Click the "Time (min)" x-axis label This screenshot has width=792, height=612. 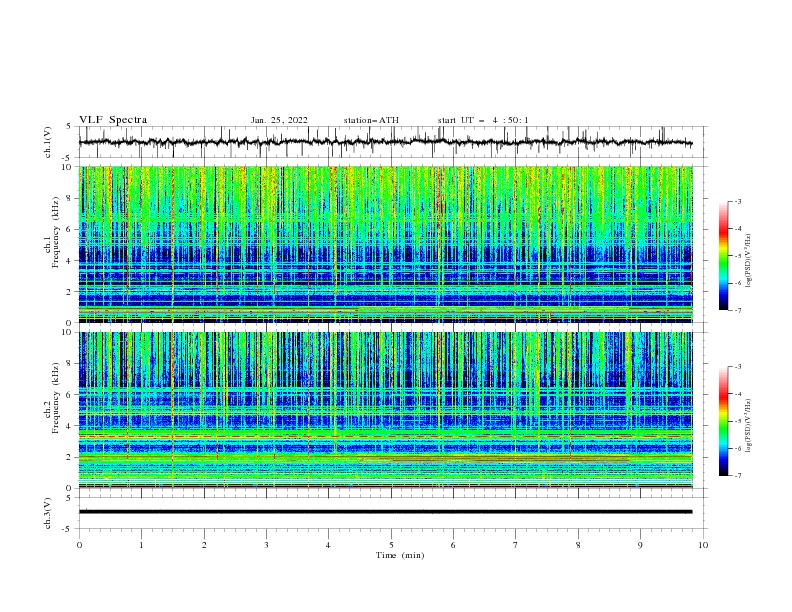coord(400,555)
